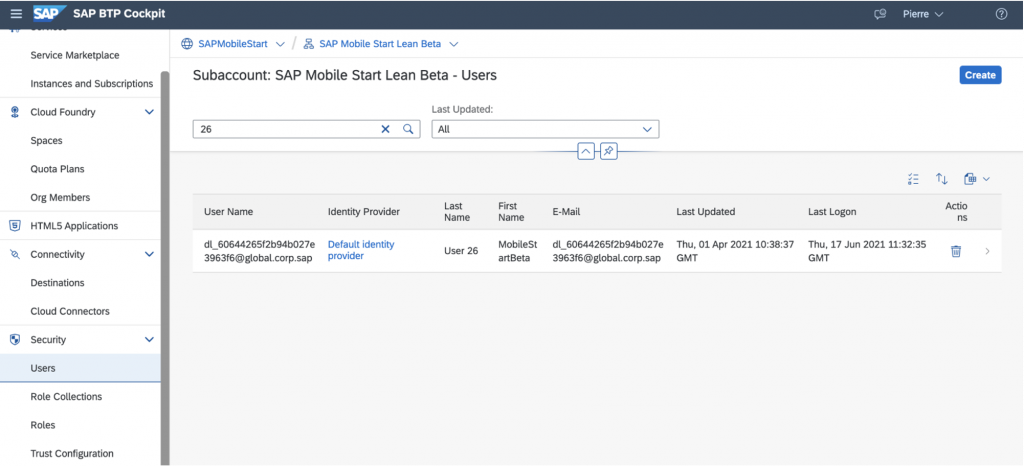1024x466 pixels.
Task: Collapse the Security section chevron
Action: coord(149,339)
